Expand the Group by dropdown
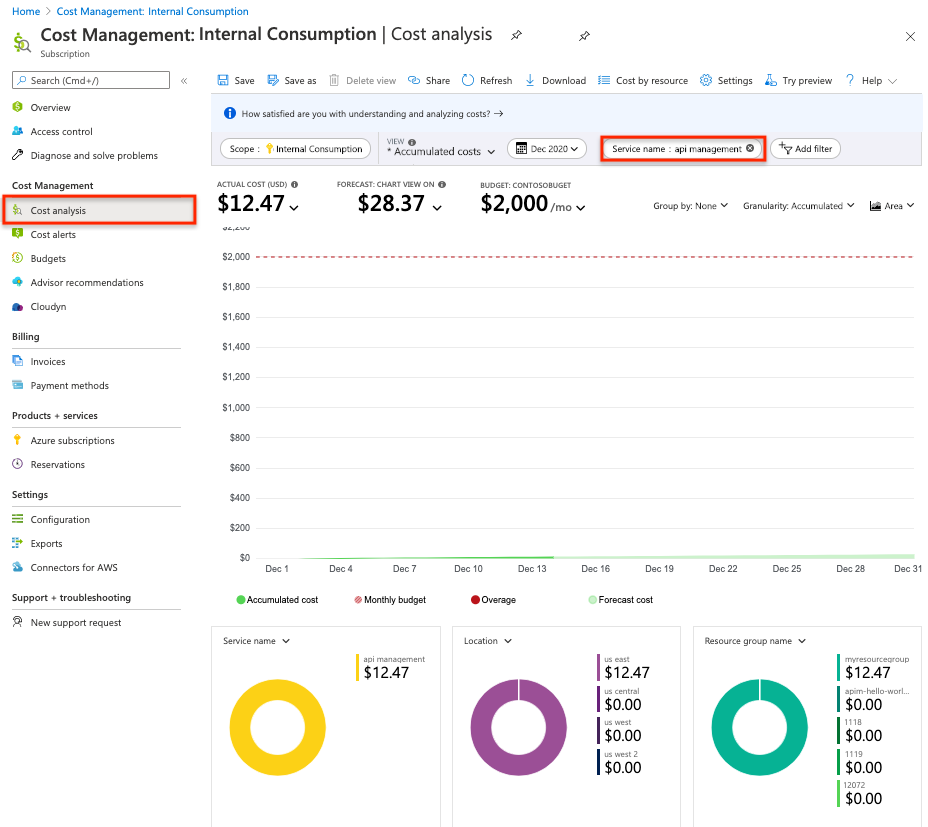The width and height of the screenshot is (928, 827). 691,206
